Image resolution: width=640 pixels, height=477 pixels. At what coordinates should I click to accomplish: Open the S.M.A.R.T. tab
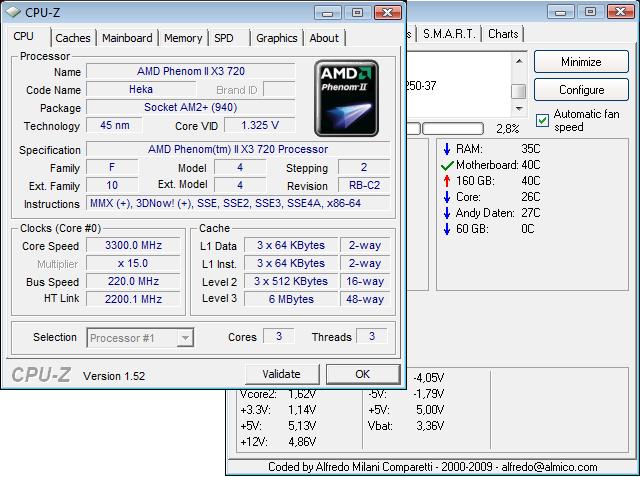pyautogui.click(x=449, y=34)
